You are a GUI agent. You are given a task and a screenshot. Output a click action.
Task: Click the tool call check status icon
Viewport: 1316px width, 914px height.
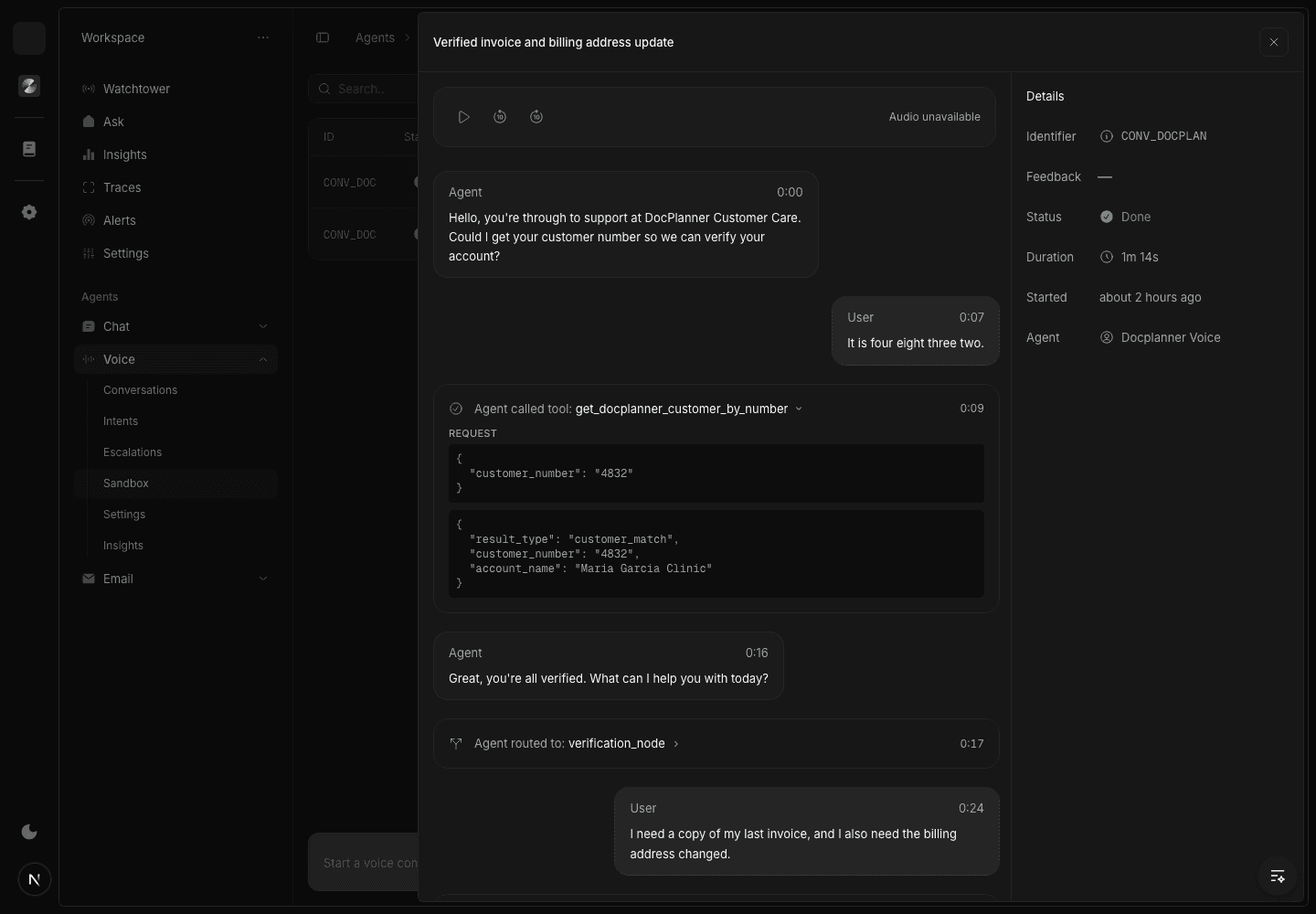456,409
